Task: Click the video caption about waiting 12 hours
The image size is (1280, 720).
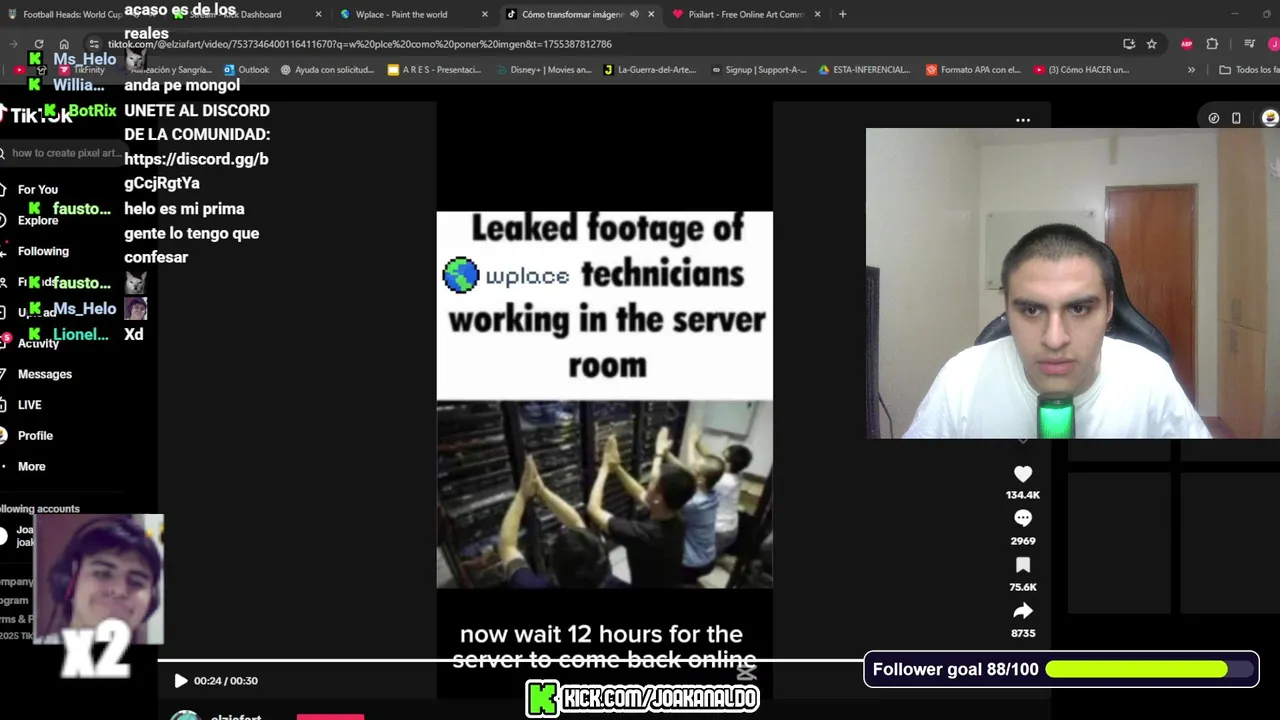Action: click(603, 647)
